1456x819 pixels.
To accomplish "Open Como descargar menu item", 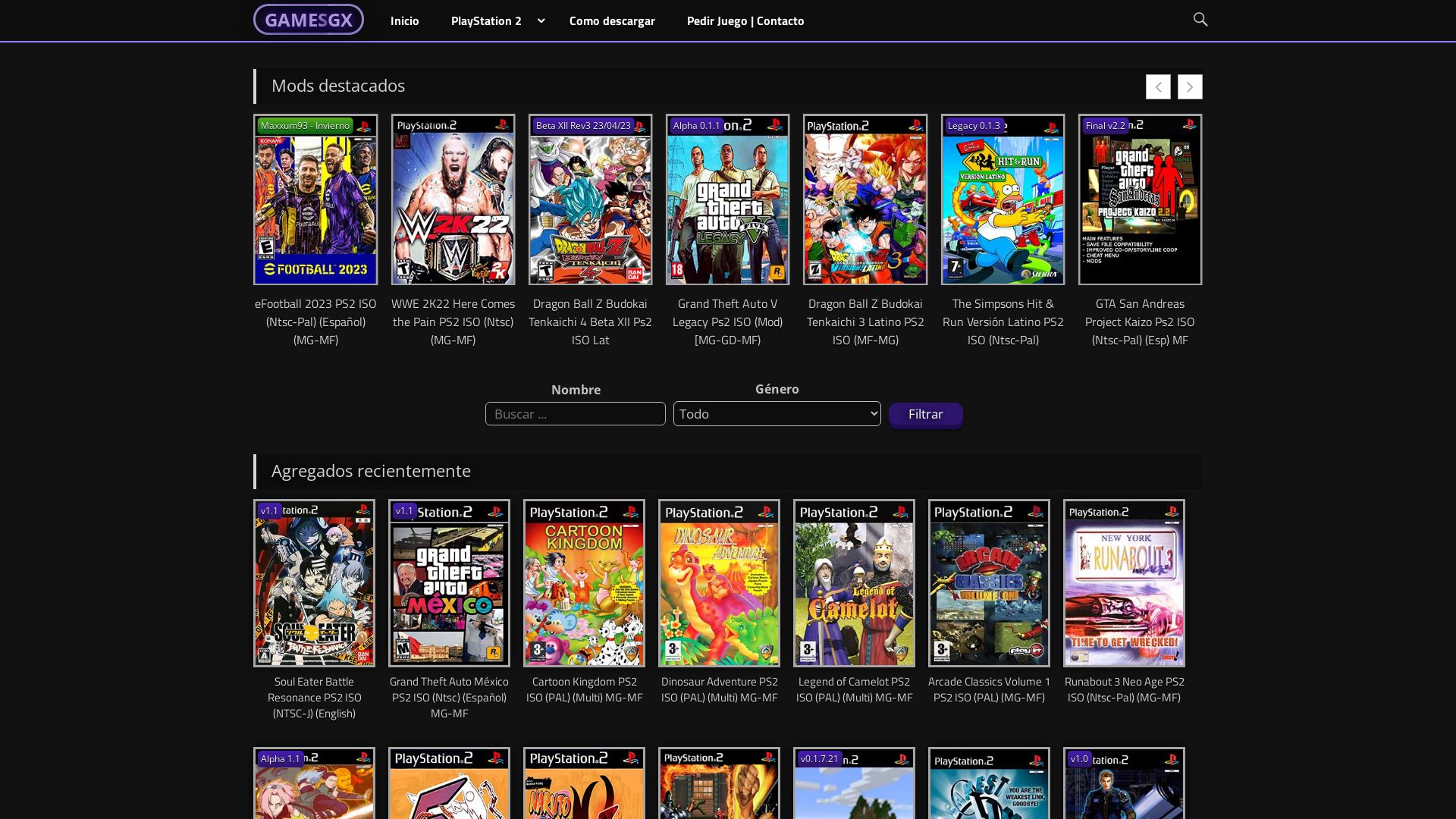I will click(612, 20).
